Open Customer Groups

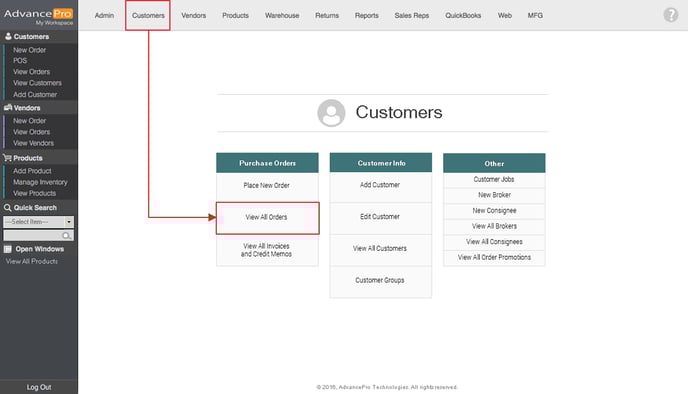[x=380, y=281]
